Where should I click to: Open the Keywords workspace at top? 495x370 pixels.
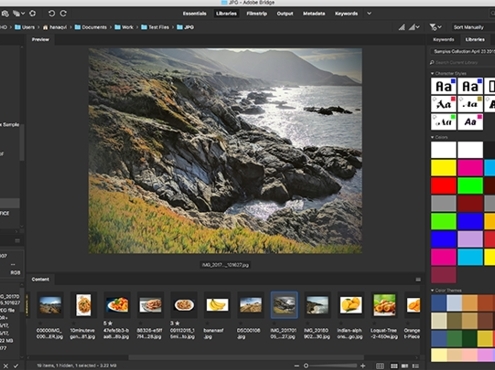[x=346, y=14]
